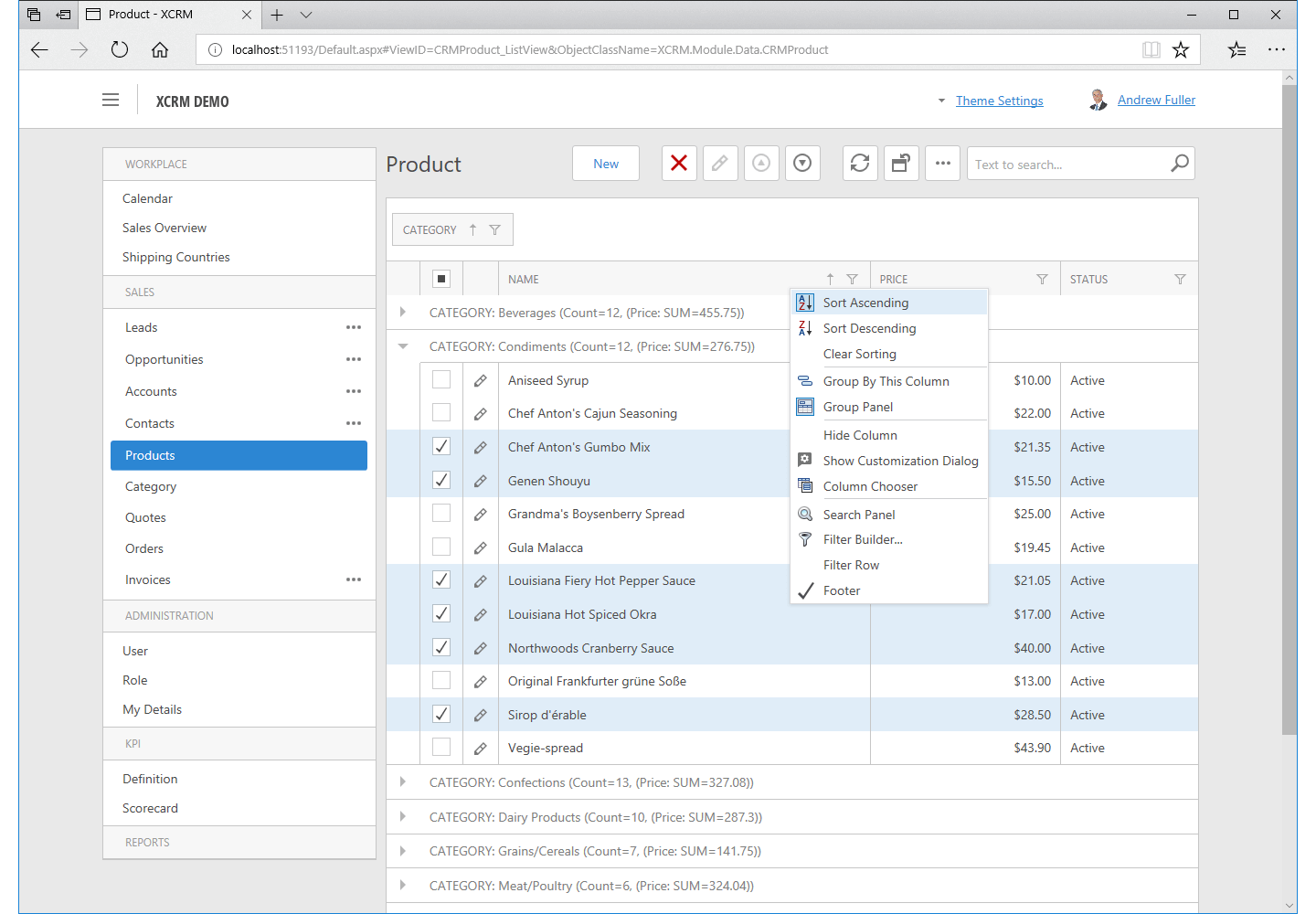
Task: Check the Aniseed Syrup row checkbox
Action: click(441, 379)
